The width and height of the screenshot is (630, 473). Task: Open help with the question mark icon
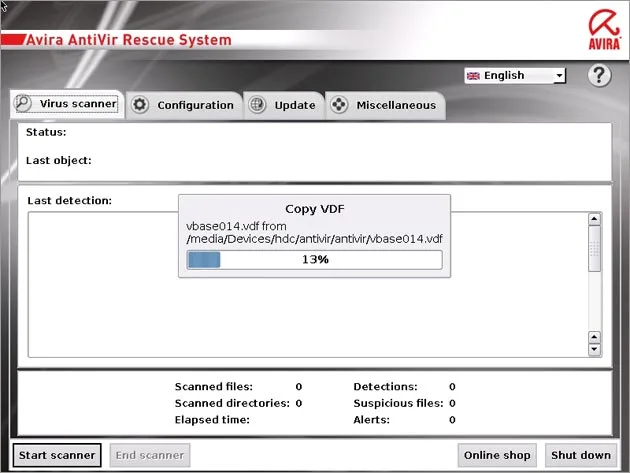point(599,75)
